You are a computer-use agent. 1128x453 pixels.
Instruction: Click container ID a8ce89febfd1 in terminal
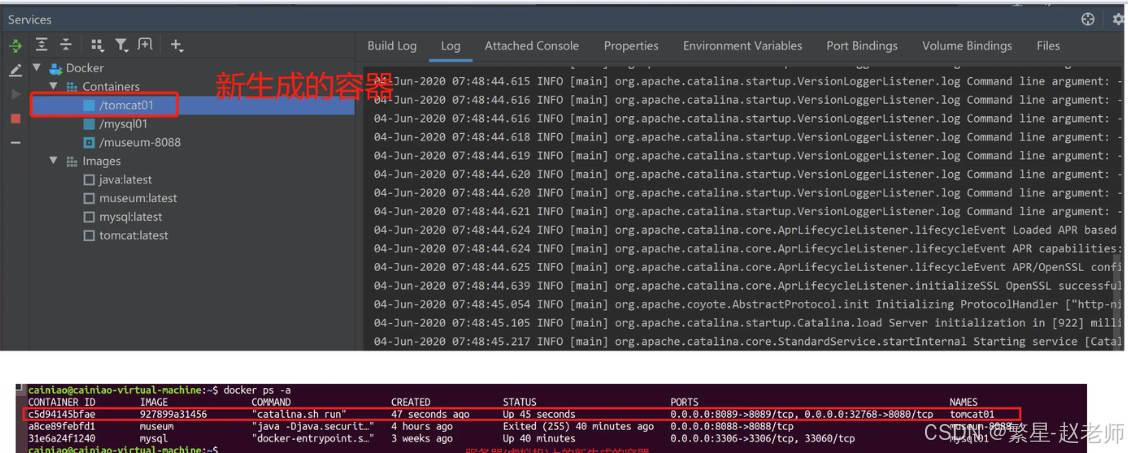click(x=61, y=426)
